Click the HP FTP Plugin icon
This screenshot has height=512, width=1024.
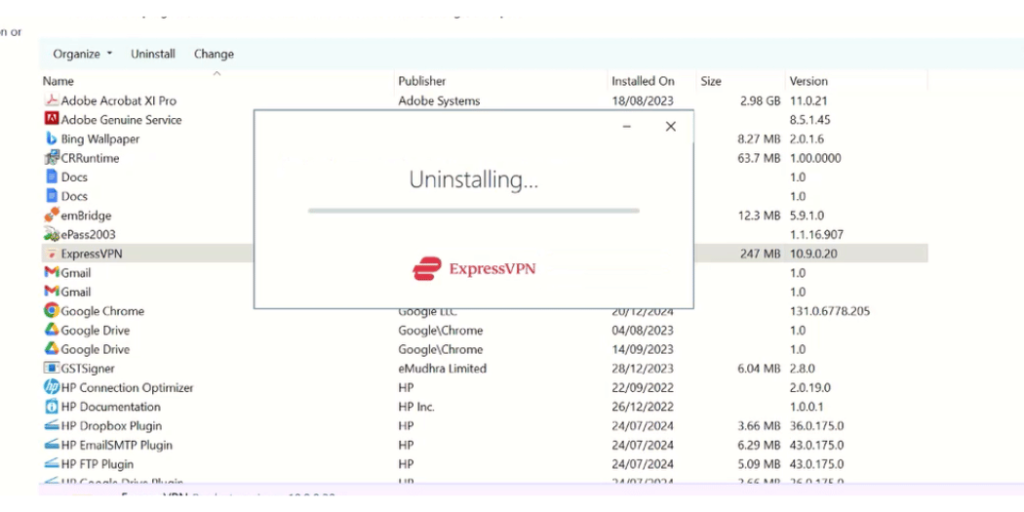[x=52, y=464]
